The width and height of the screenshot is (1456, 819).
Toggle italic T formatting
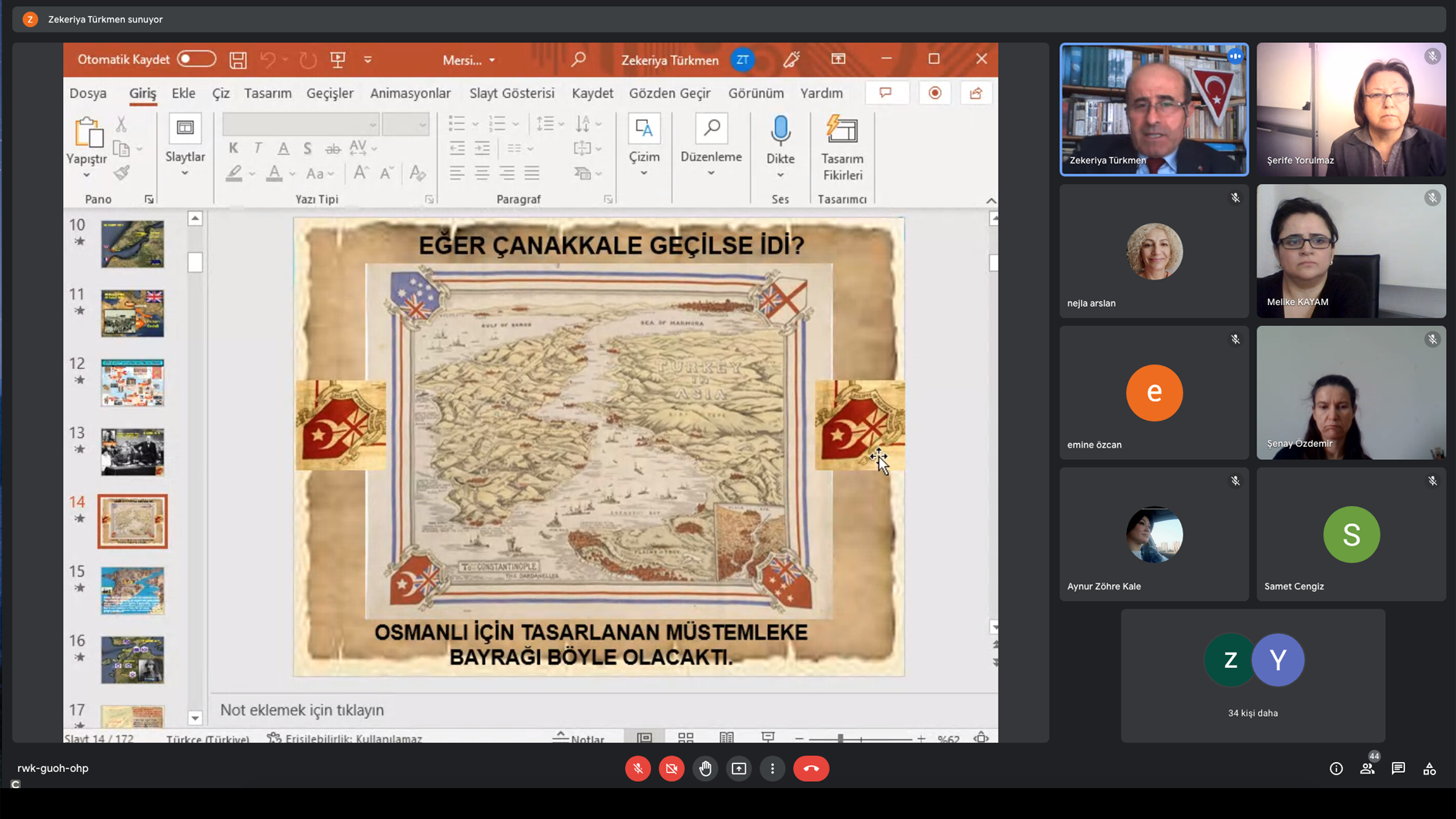(258, 148)
